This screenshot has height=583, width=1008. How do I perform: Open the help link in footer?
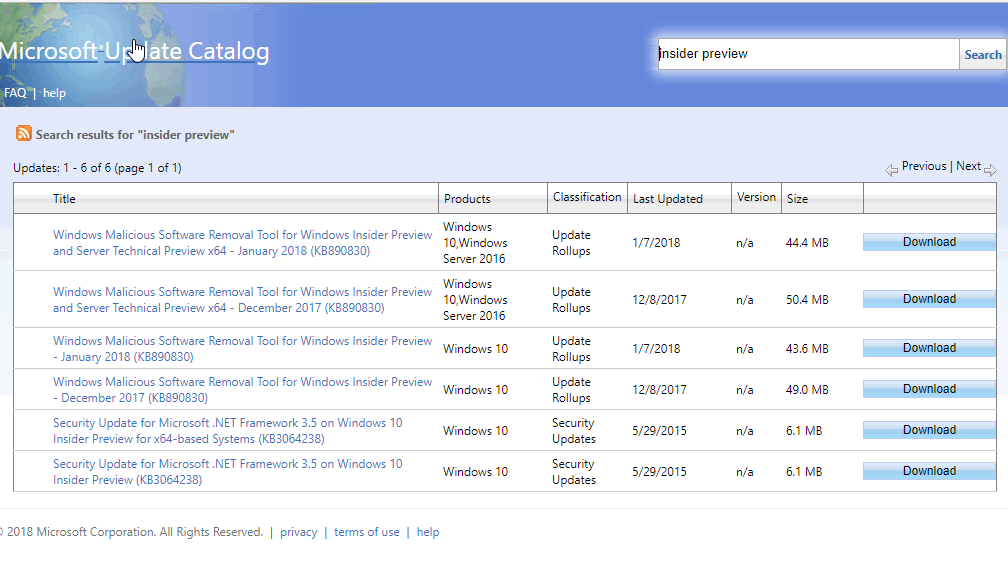click(x=428, y=532)
